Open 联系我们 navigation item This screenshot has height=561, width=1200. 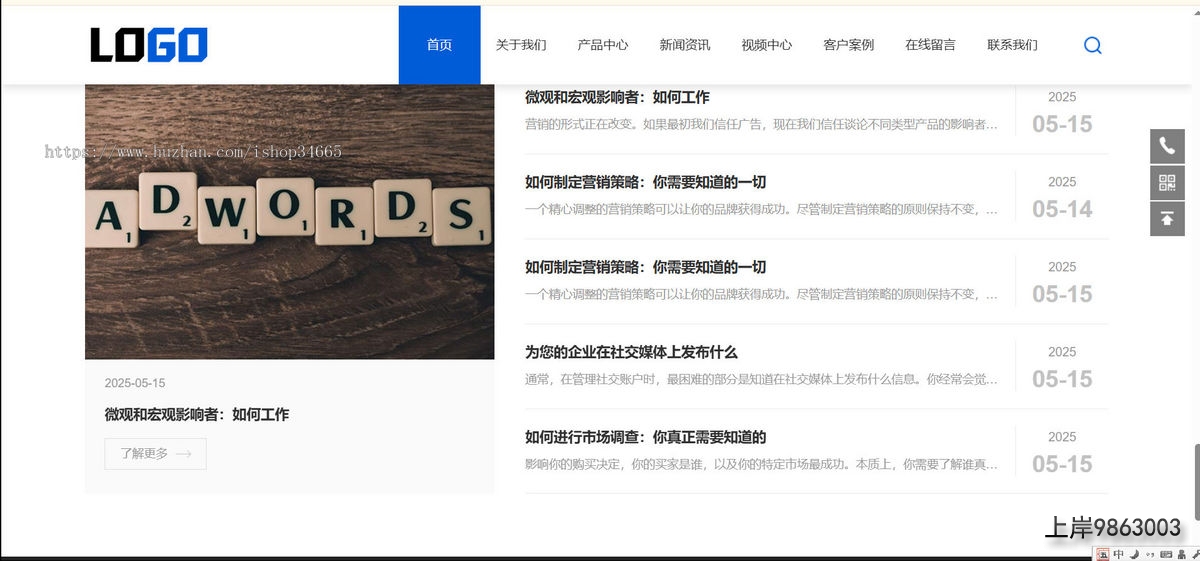tap(1012, 45)
